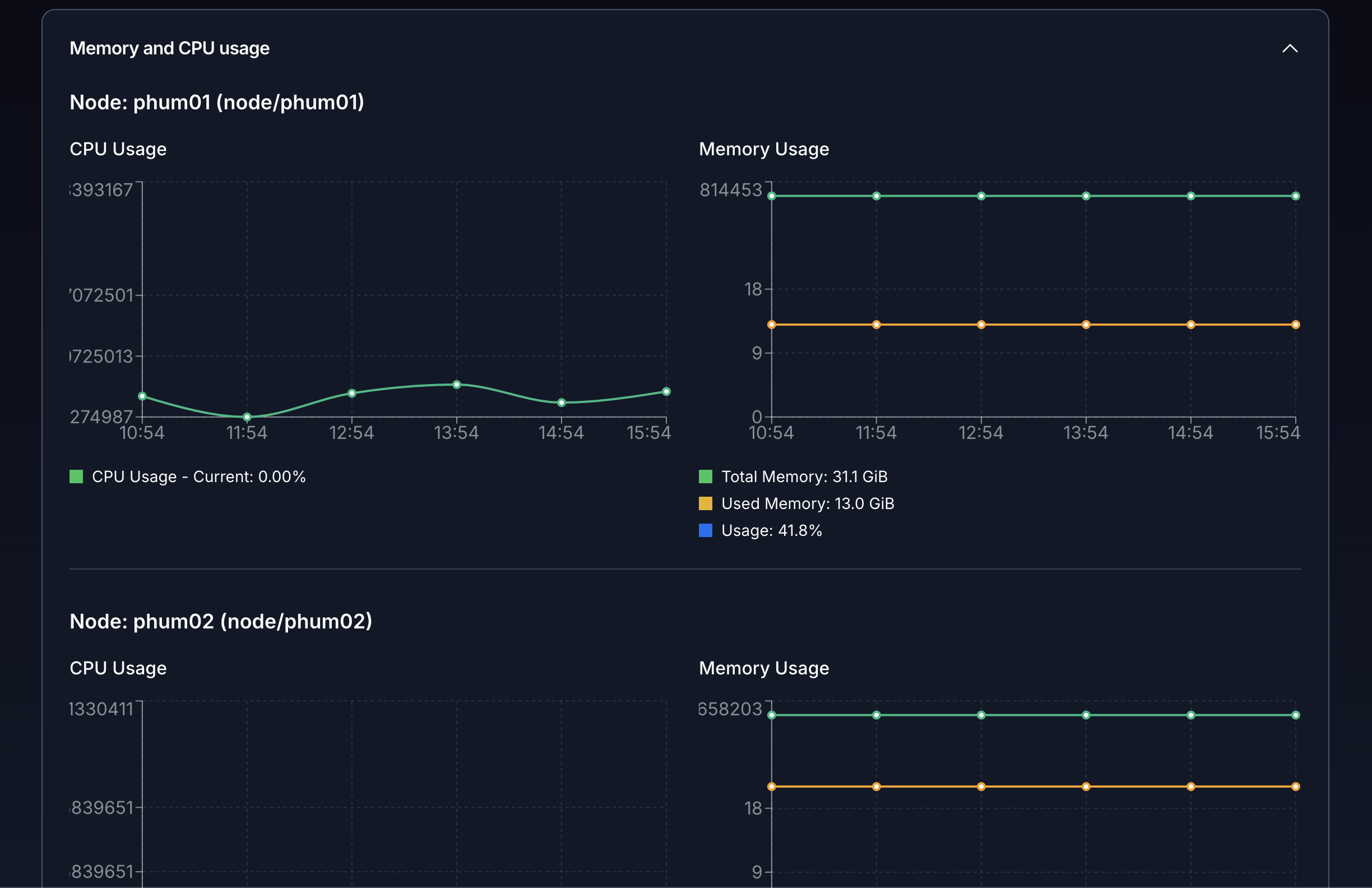Toggle the Used Memory: 13.0 GiB legend entry
The width and height of the screenshot is (1372, 888).
coord(807,503)
